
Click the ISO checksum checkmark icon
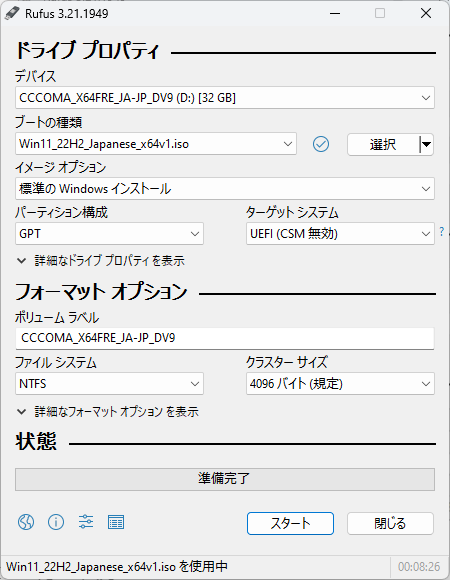[321, 144]
